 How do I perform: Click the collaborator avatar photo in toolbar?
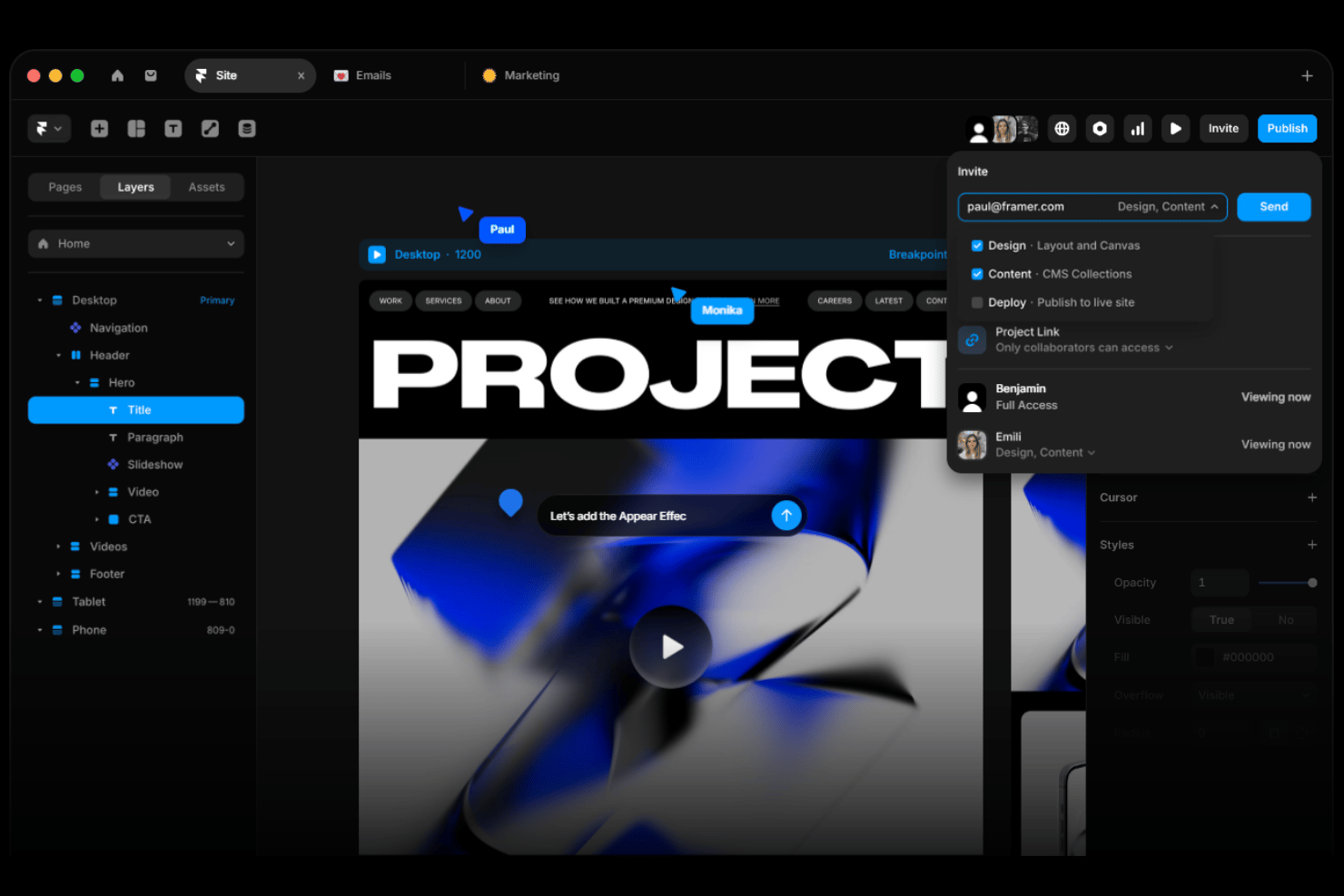[x=1004, y=129]
